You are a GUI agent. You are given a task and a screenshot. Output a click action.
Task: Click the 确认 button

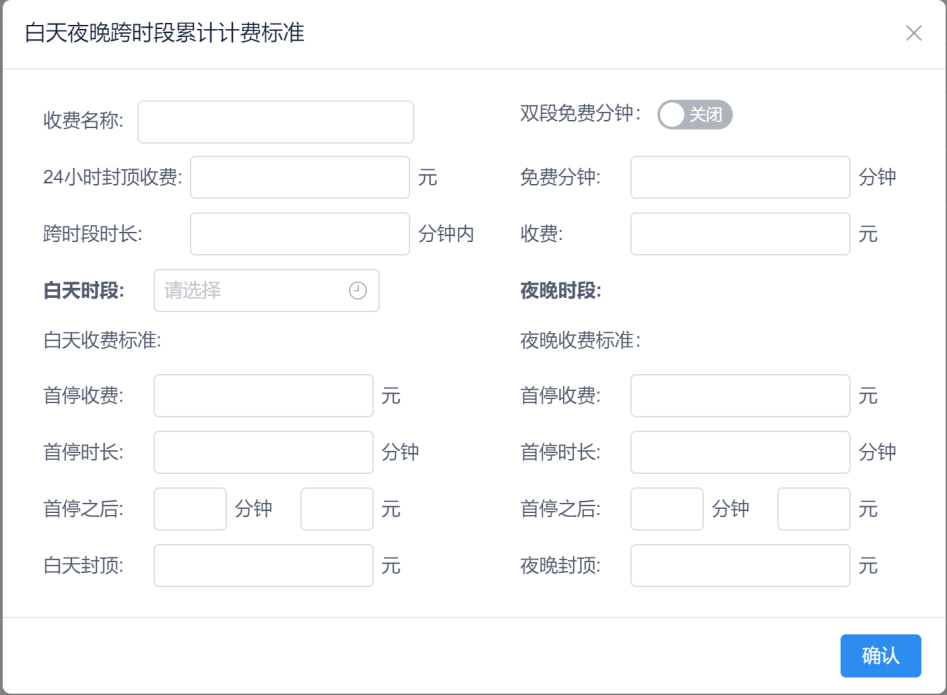point(881,656)
